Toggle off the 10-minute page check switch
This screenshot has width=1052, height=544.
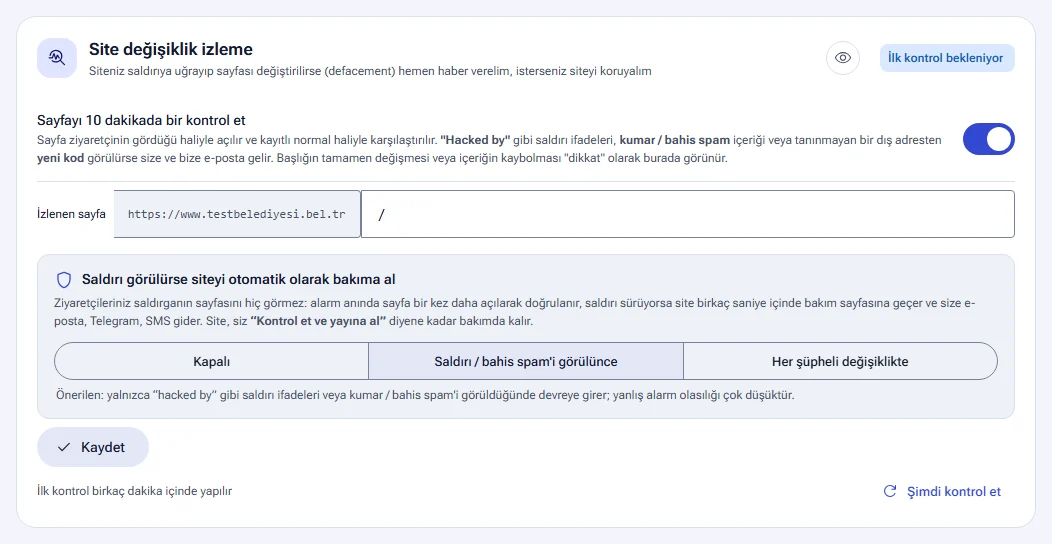point(988,139)
